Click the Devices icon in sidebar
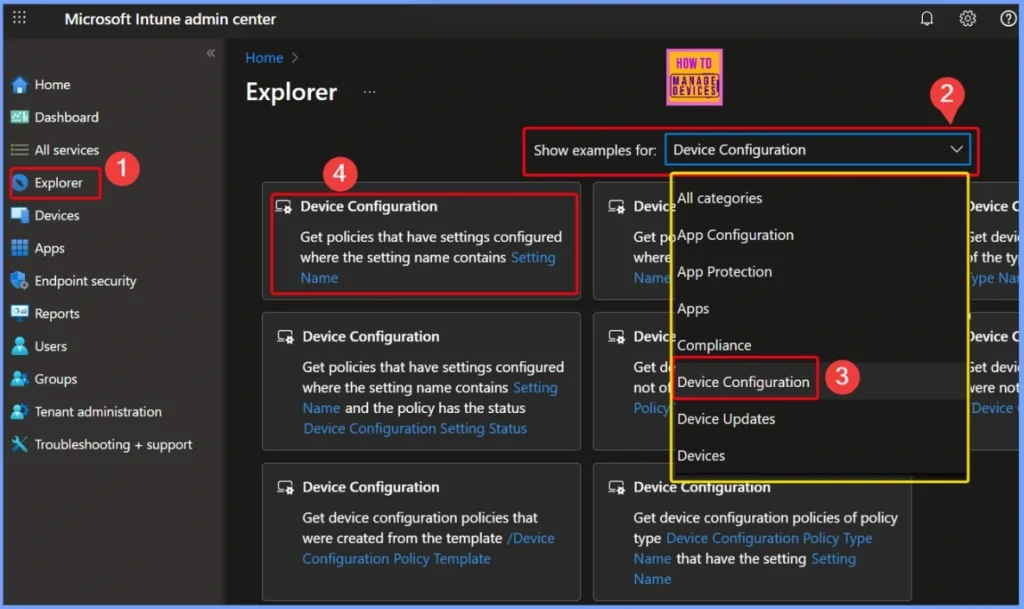The height and width of the screenshot is (609, 1024). point(20,215)
